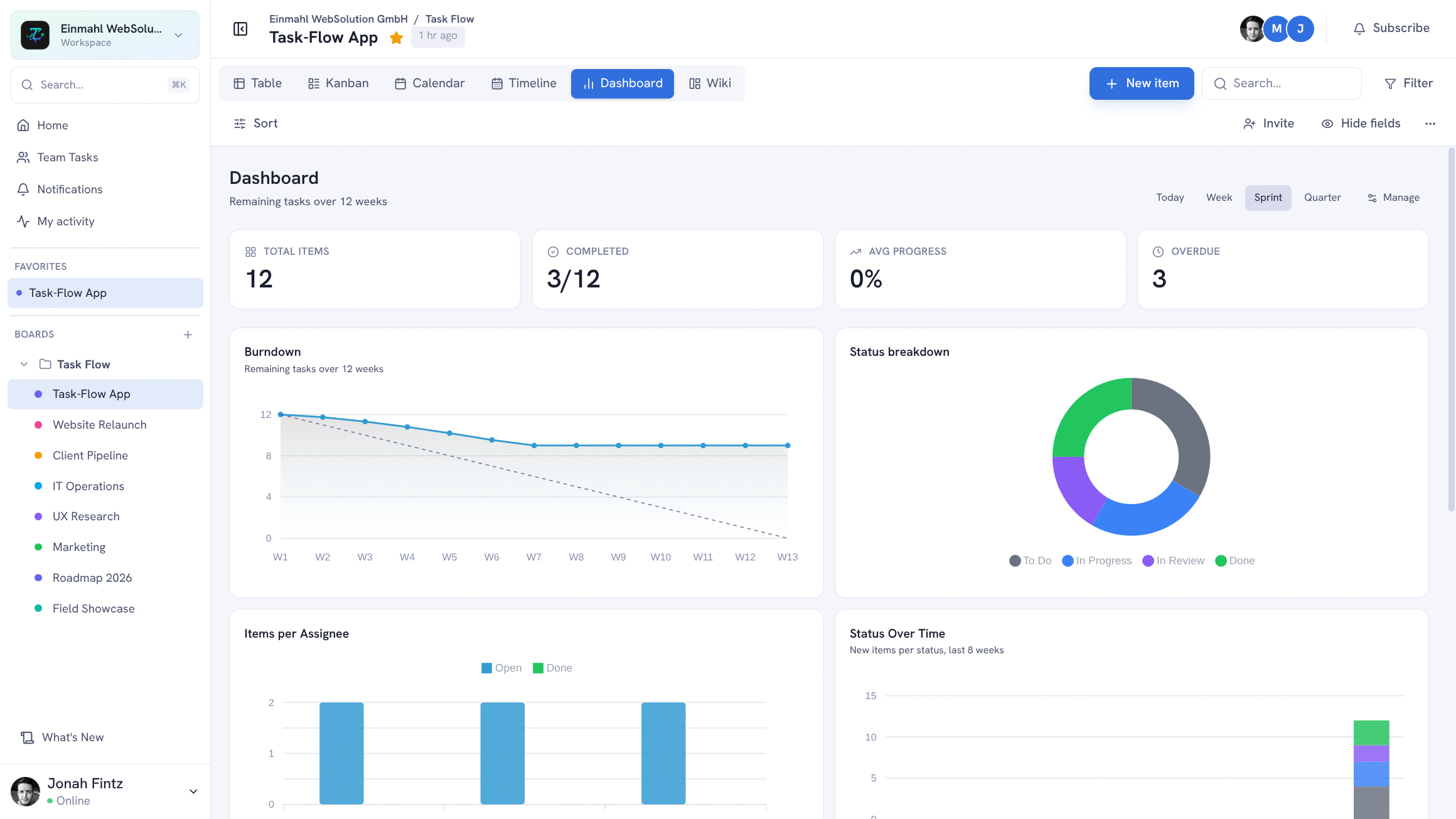Toggle the To Do legend swatch
Viewport: 1456px width, 819px height.
[1014, 561]
